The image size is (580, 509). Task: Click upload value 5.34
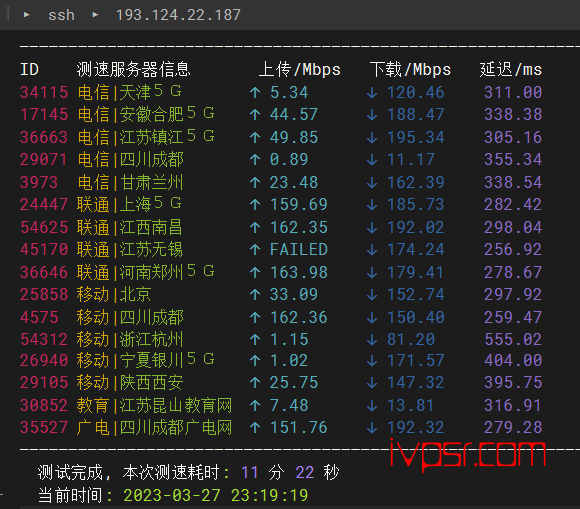(289, 92)
